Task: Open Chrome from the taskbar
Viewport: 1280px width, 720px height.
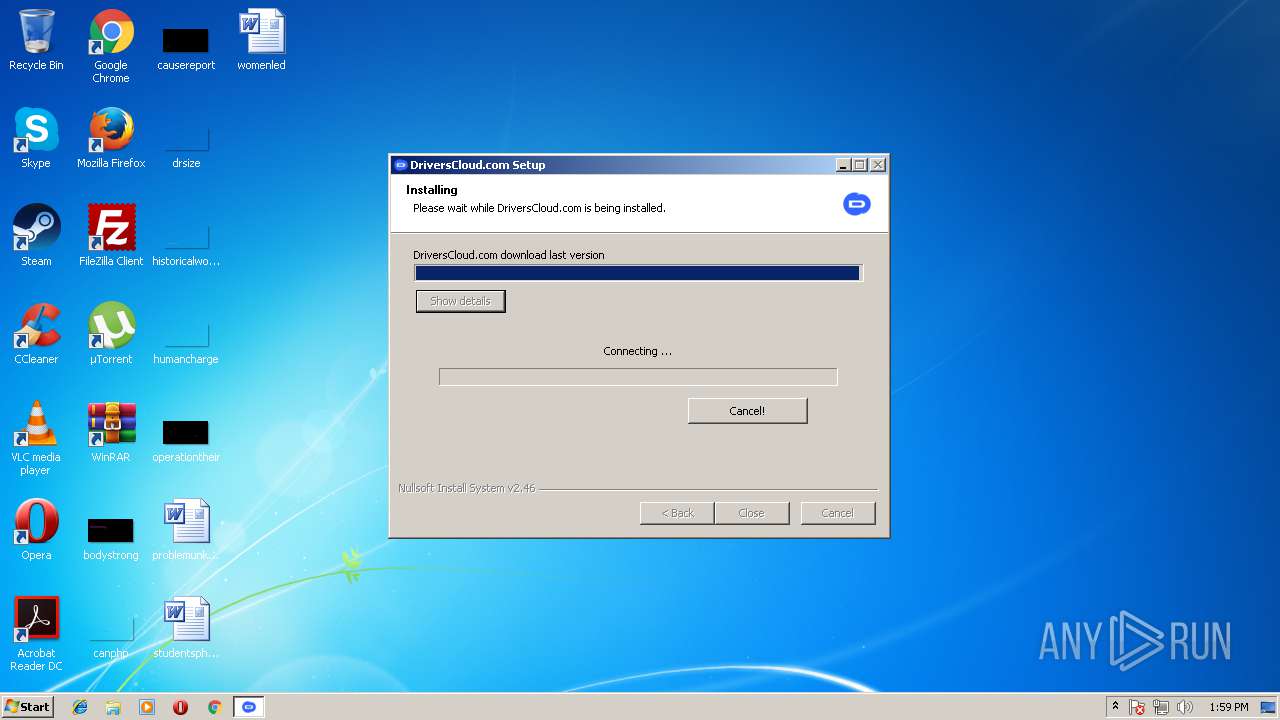Action: click(x=214, y=707)
